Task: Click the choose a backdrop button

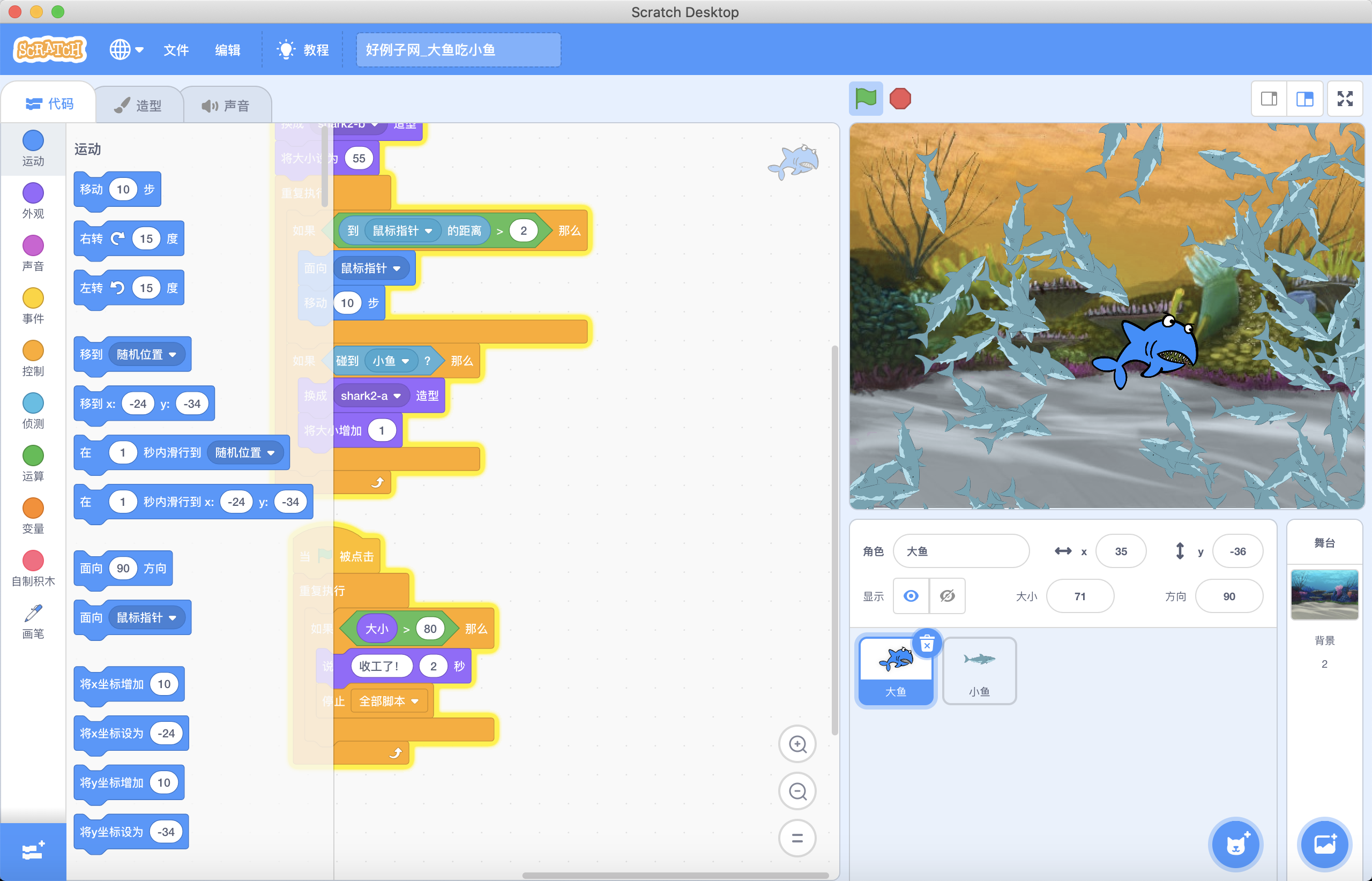Action: pyautogui.click(x=1324, y=844)
